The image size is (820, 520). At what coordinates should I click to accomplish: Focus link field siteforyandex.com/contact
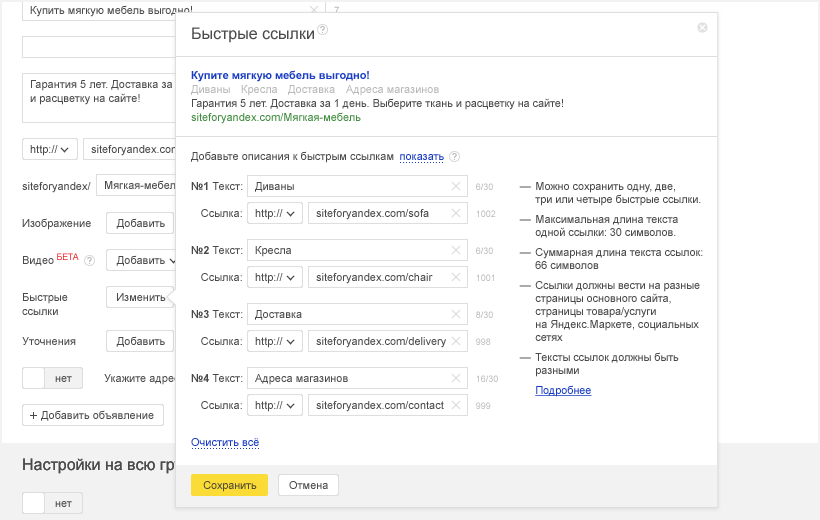coord(388,405)
